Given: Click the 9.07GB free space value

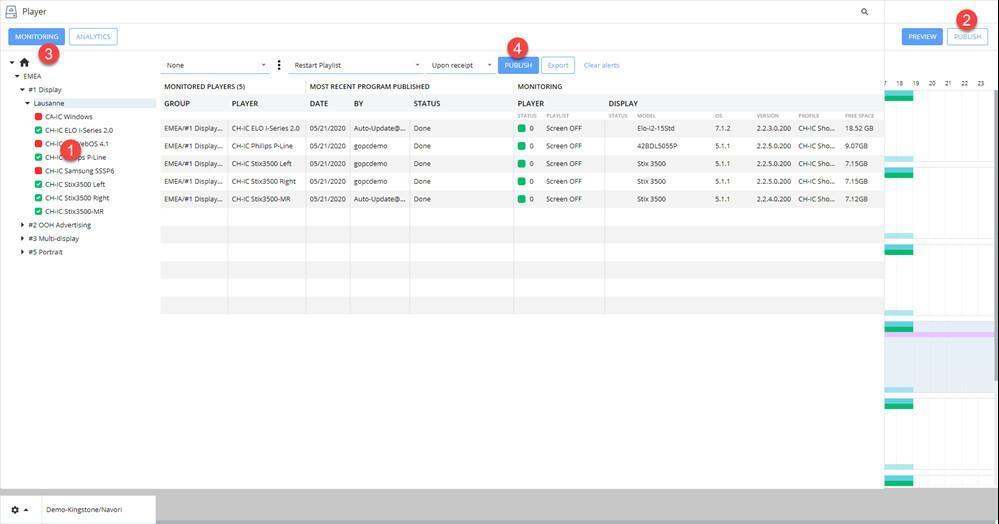Looking at the screenshot, I should coord(856,146).
